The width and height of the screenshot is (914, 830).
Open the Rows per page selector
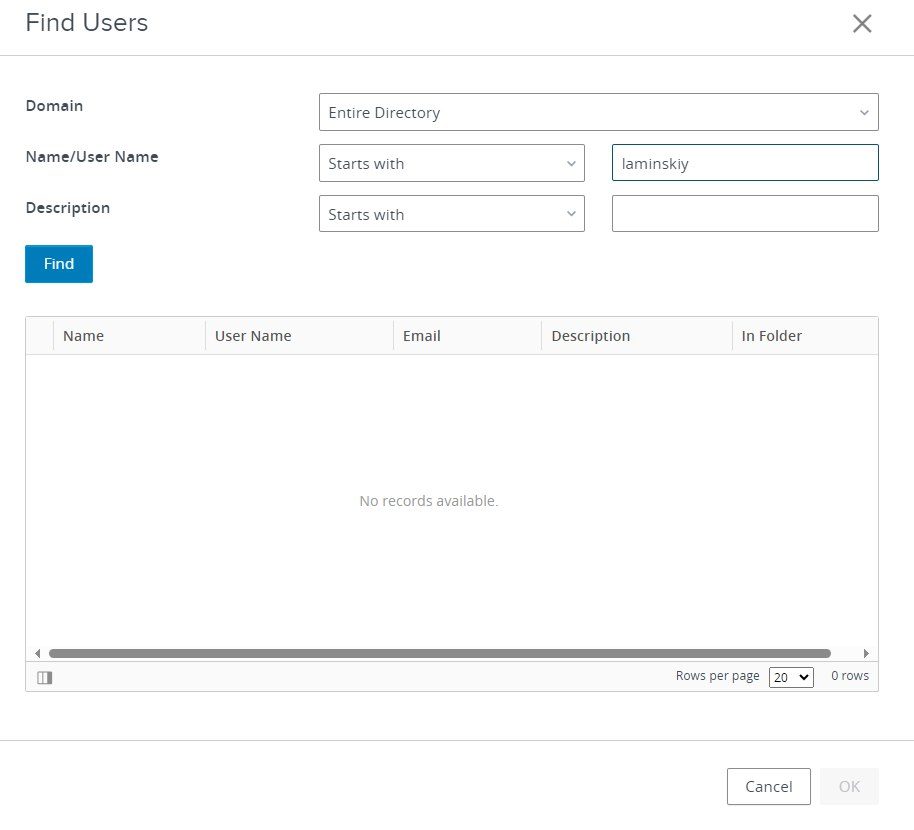click(790, 677)
